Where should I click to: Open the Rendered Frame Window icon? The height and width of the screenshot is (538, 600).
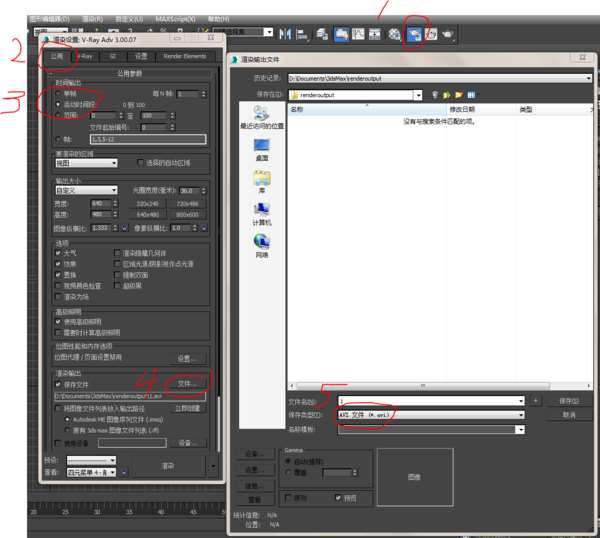pyautogui.click(x=431, y=34)
